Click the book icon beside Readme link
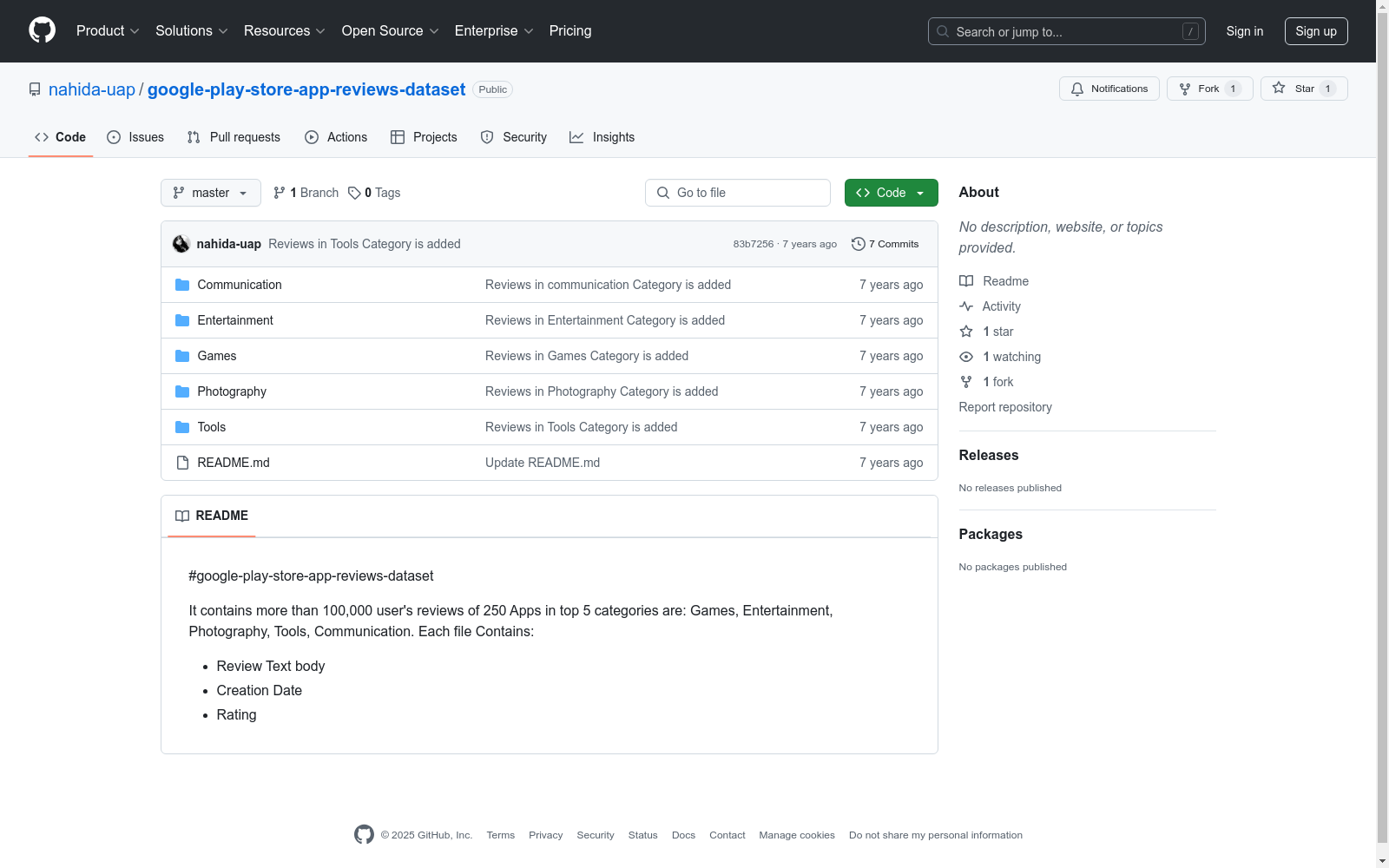Image resolution: width=1389 pixels, height=868 pixels. tap(966, 281)
